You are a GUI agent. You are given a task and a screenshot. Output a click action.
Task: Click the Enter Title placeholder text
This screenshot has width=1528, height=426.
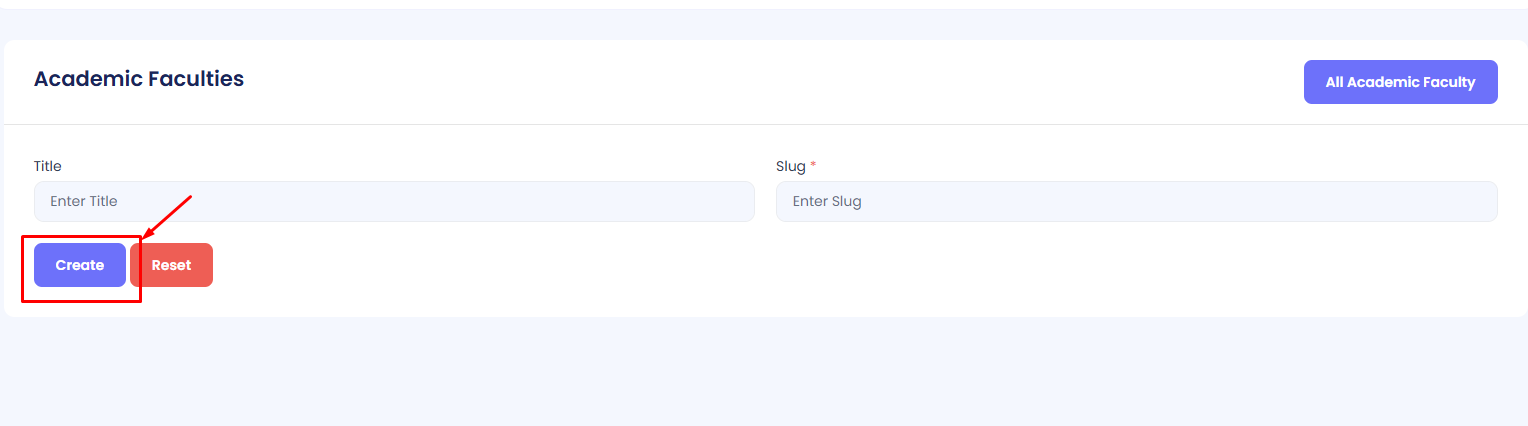click(x=84, y=201)
